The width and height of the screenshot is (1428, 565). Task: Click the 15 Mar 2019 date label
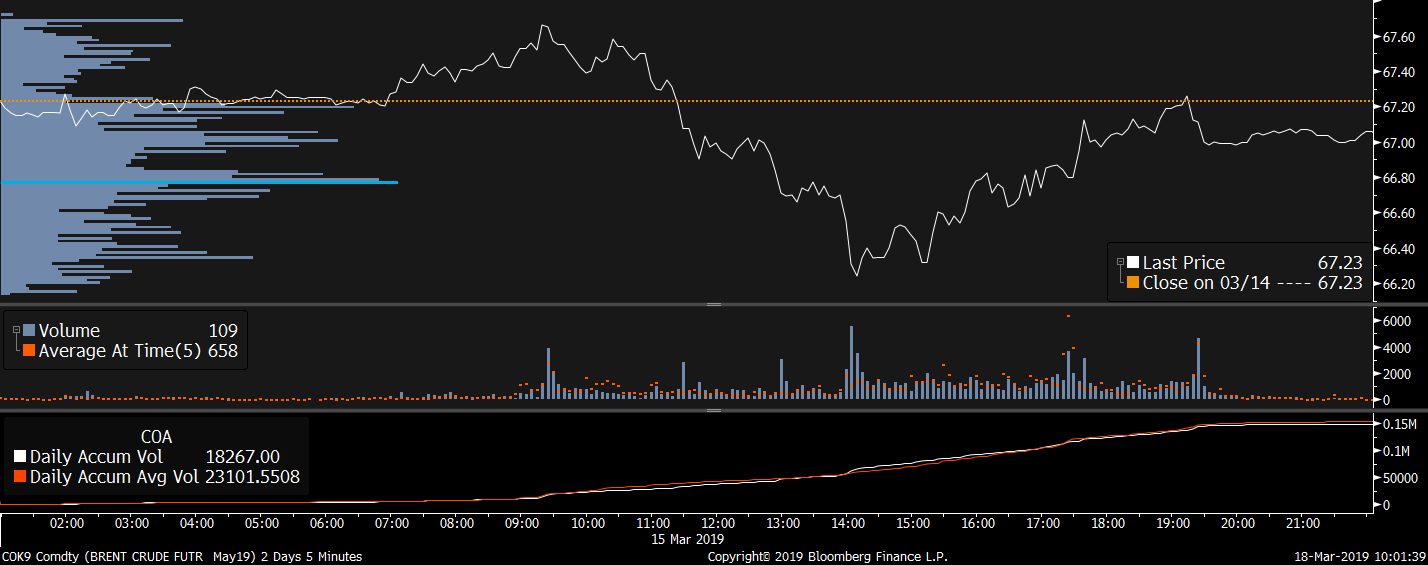tap(686, 538)
